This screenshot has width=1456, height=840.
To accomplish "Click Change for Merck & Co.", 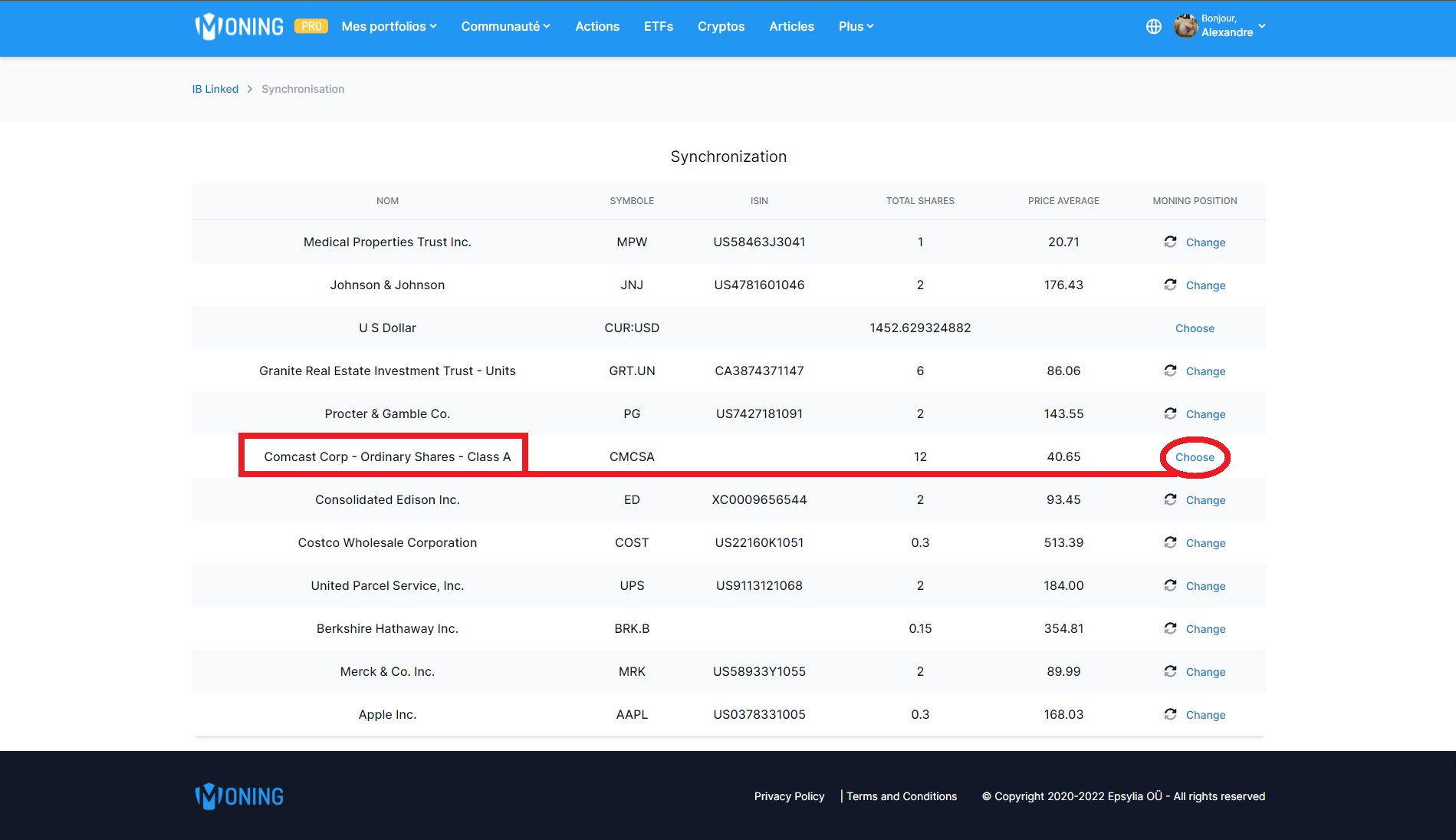I will tap(1206, 672).
